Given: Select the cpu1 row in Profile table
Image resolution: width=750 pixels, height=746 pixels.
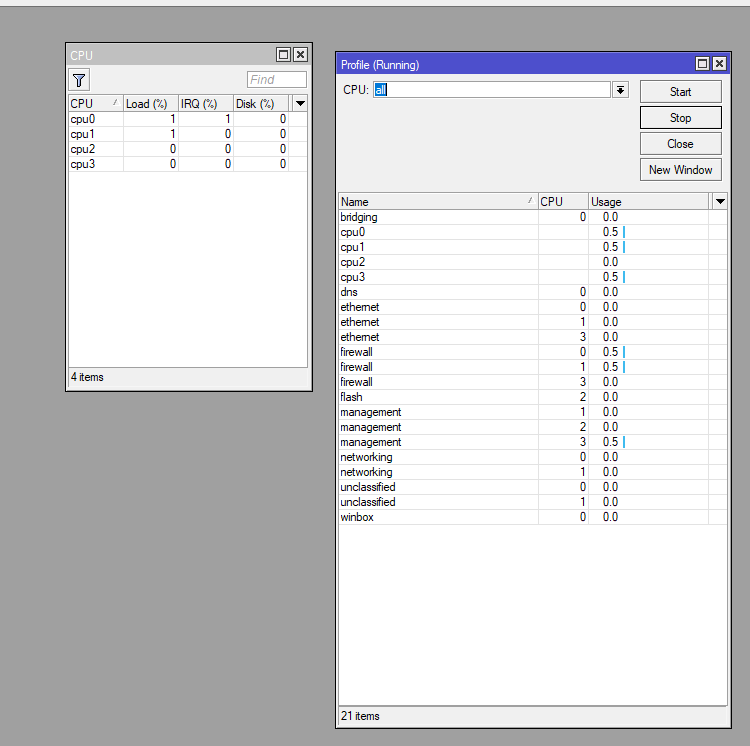Looking at the screenshot, I should pyautogui.click(x=533, y=247).
